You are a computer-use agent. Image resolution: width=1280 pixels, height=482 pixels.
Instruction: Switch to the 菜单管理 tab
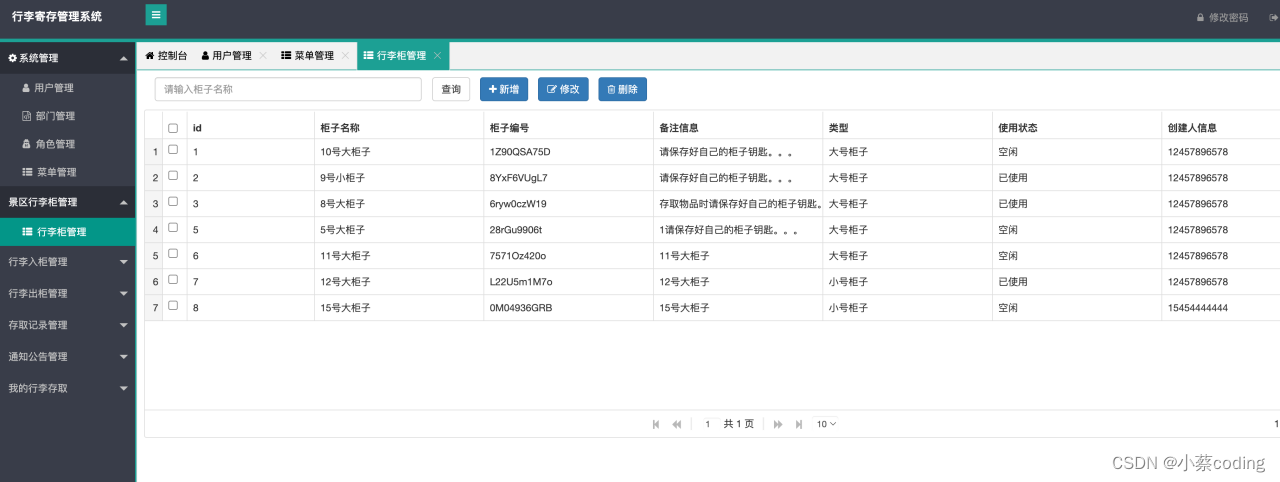coord(307,56)
